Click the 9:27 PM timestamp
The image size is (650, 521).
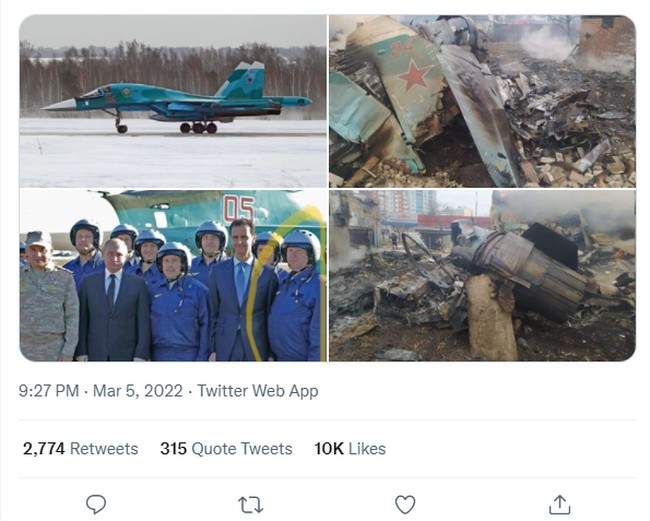48,391
